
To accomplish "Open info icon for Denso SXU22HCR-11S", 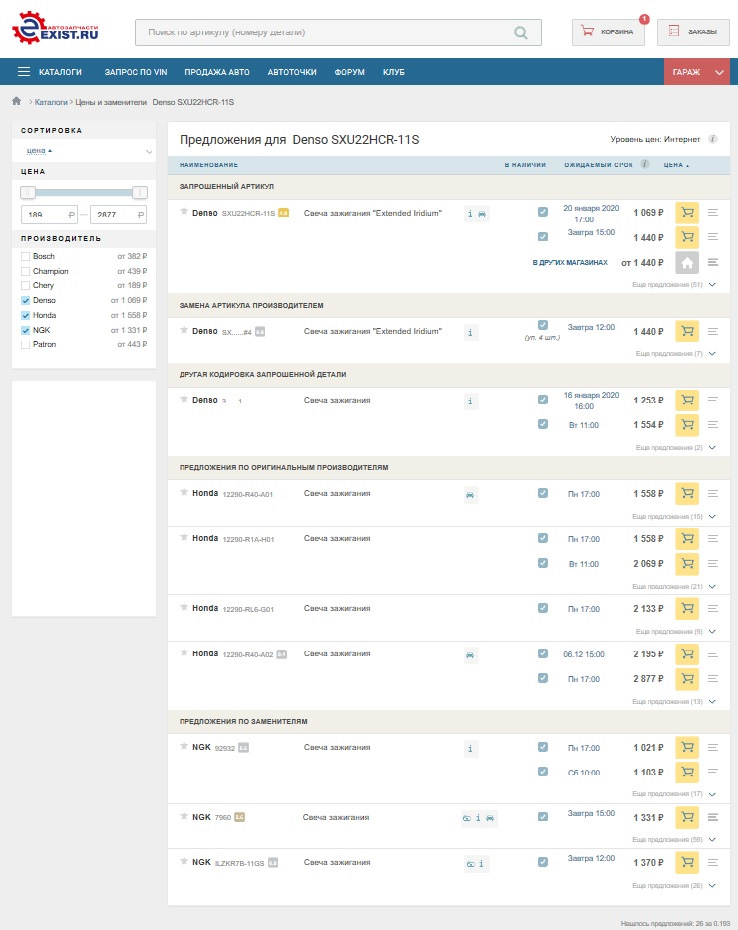I will pyautogui.click(x=470, y=214).
